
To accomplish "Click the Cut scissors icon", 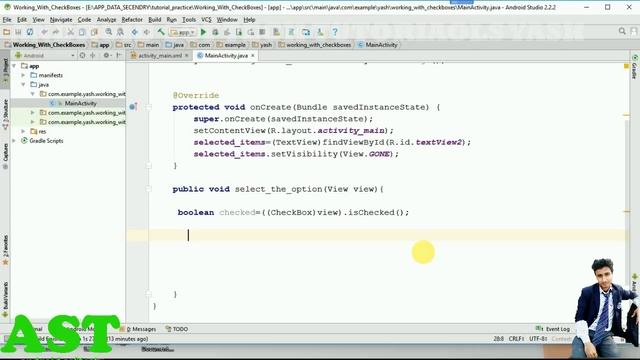I will (71, 32).
